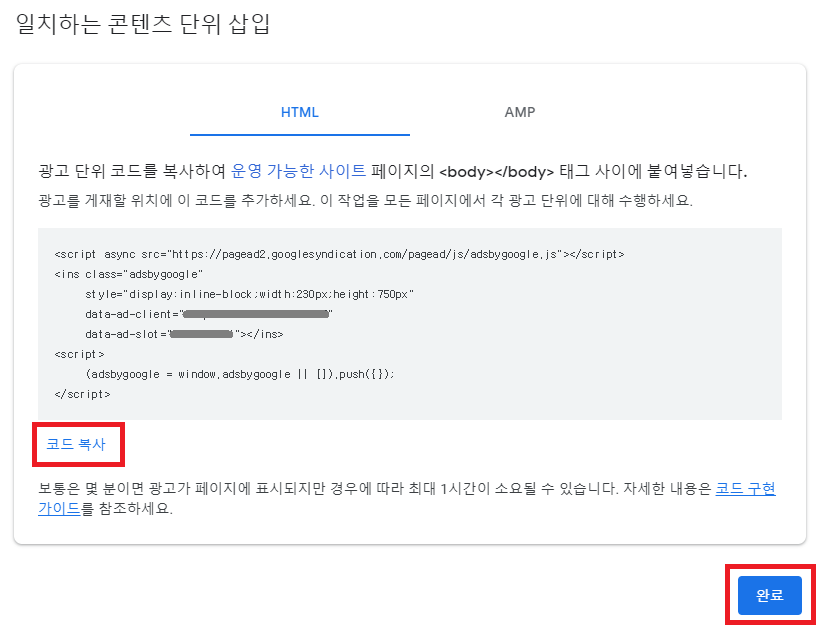
Task: Open the 코드 구현 가이드 link
Action: pos(745,489)
